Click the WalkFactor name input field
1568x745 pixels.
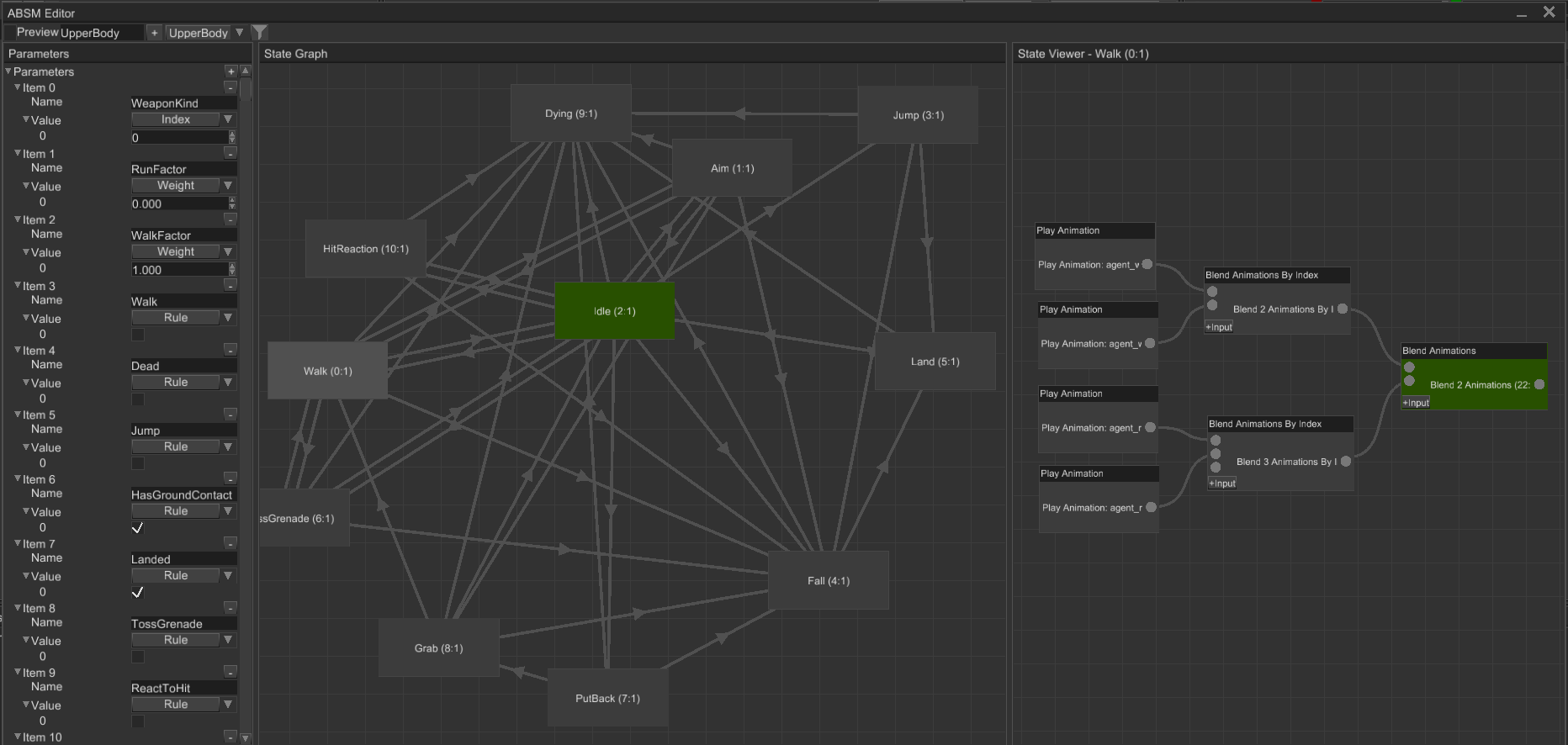tap(183, 235)
